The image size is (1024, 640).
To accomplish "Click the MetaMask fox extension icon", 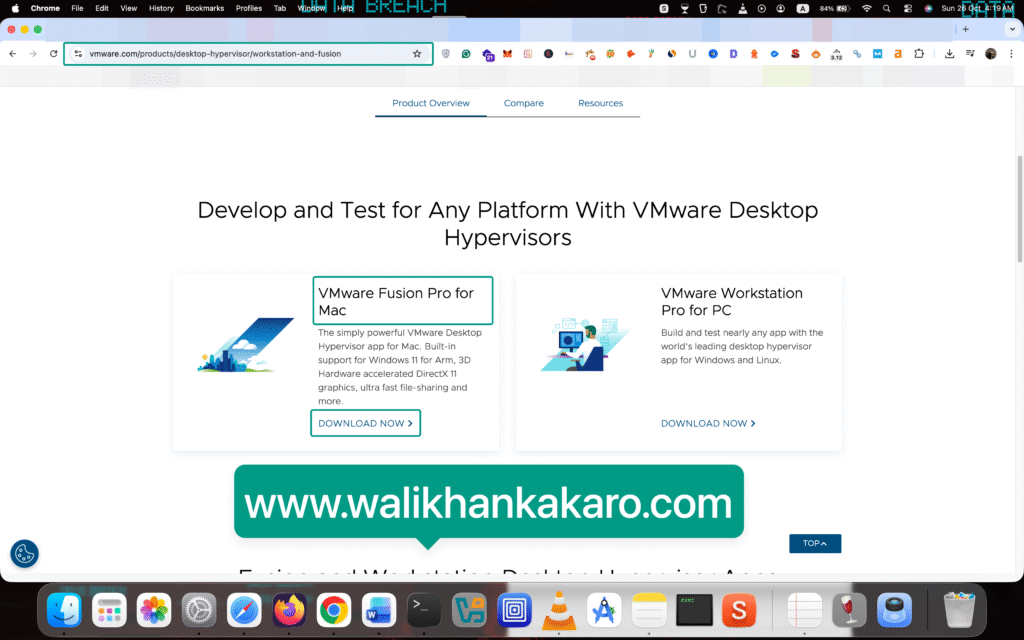I will (507, 54).
